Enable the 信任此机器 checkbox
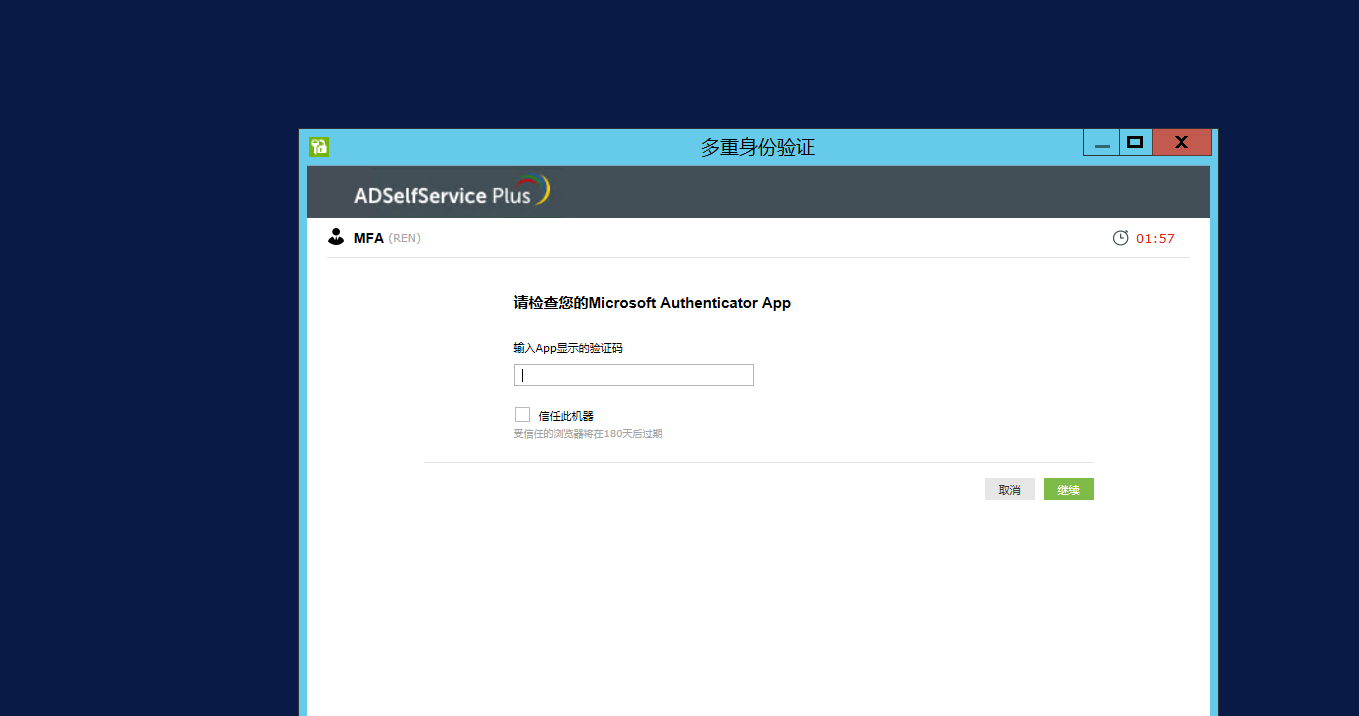1359x716 pixels. (x=522, y=414)
